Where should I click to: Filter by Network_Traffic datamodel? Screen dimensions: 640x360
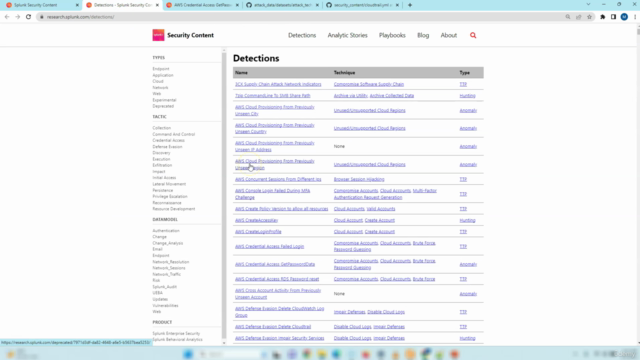[x=167, y=274]
